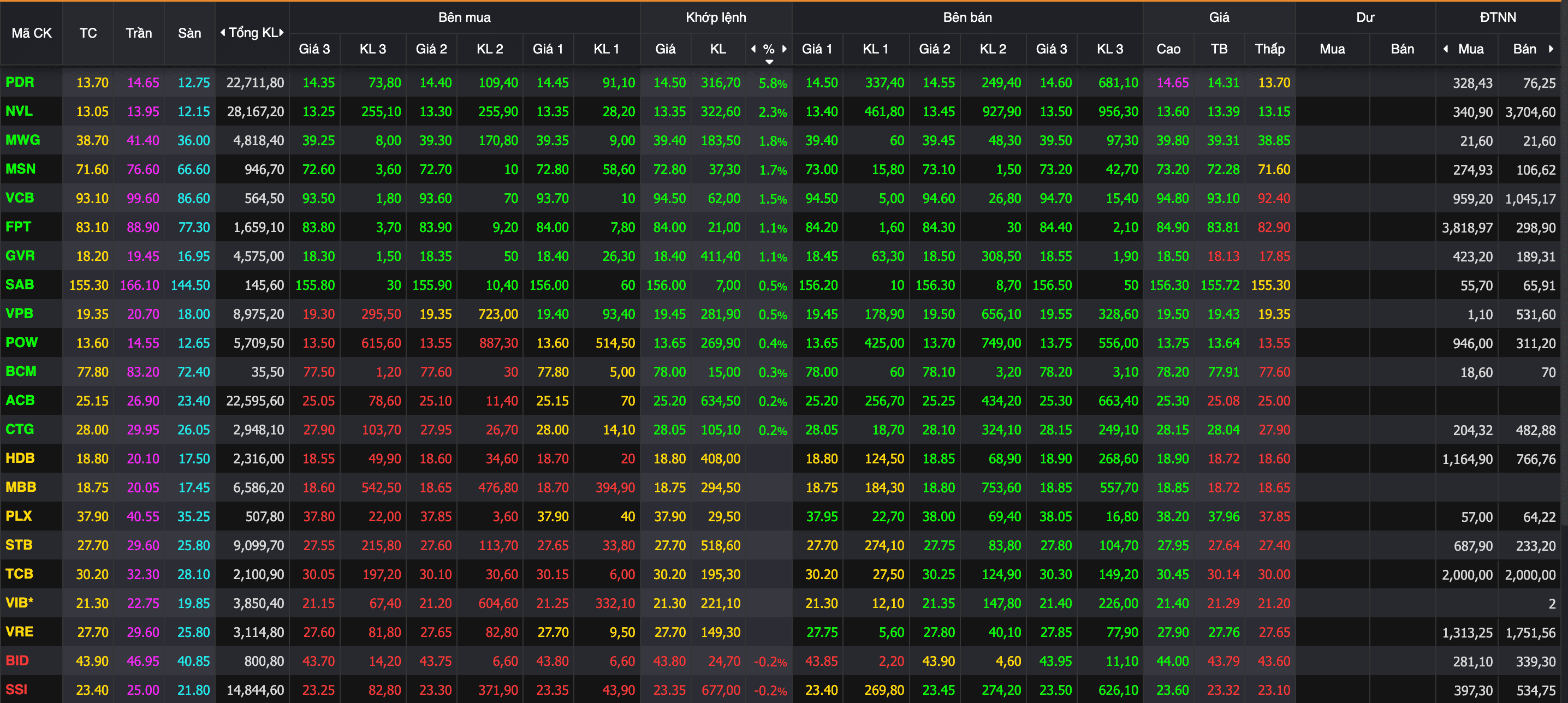
Task: Click MWG floor price 36.00
Action: (x=194, y=140)
